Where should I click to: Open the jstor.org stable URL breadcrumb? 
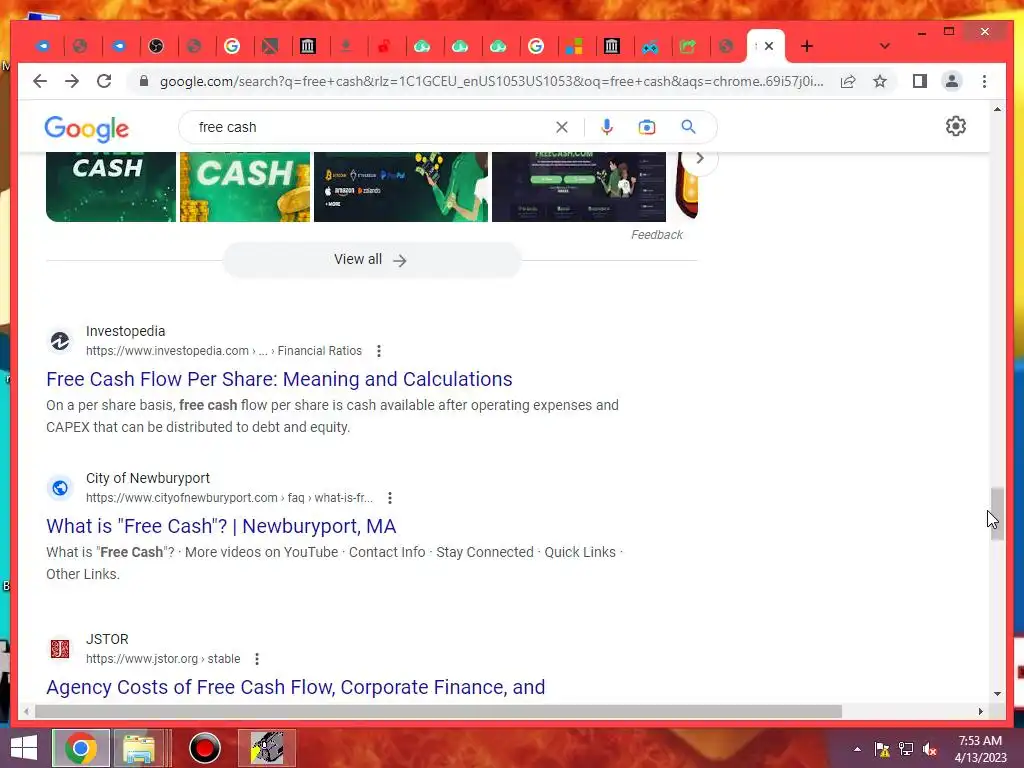pyautogui.click(x=163, y=659)
